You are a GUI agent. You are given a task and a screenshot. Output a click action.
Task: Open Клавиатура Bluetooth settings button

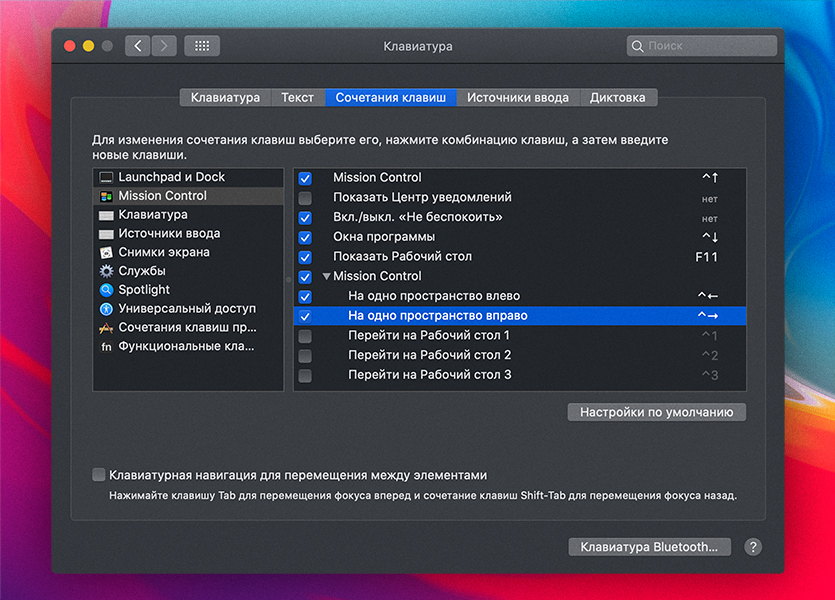coord(649,547)
